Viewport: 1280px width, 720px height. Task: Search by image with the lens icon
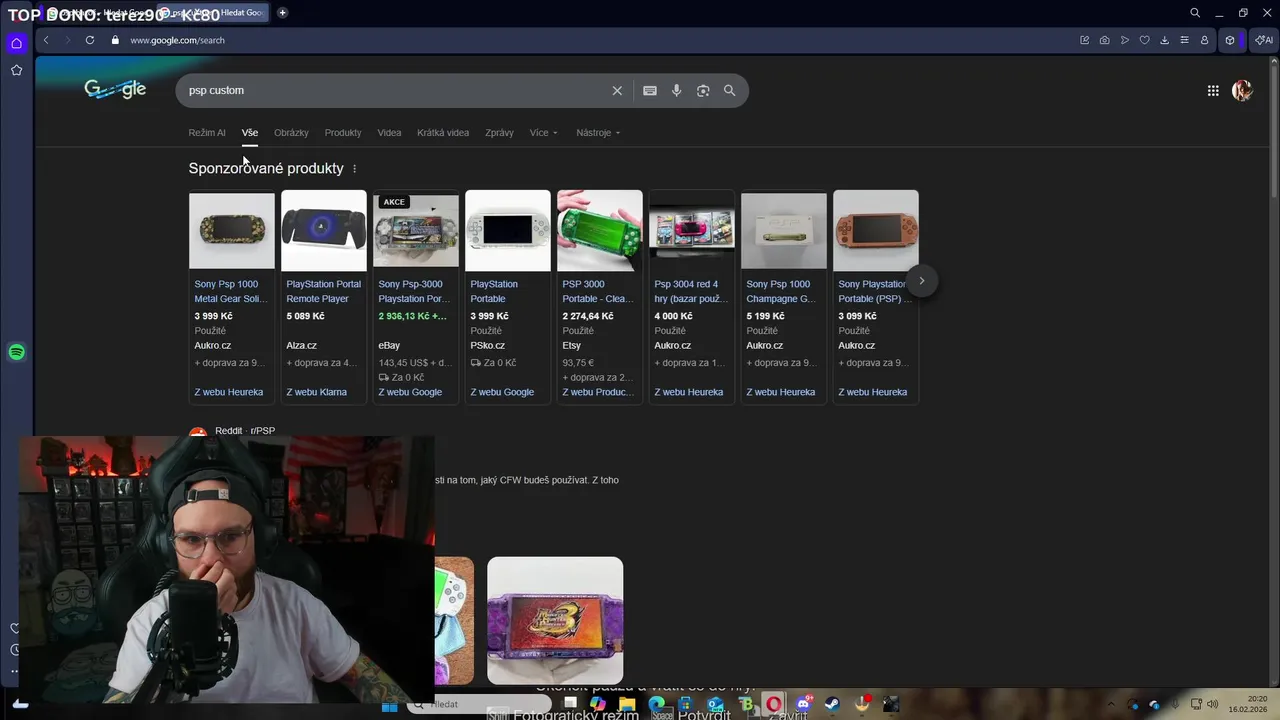click(x=703, y=90)
